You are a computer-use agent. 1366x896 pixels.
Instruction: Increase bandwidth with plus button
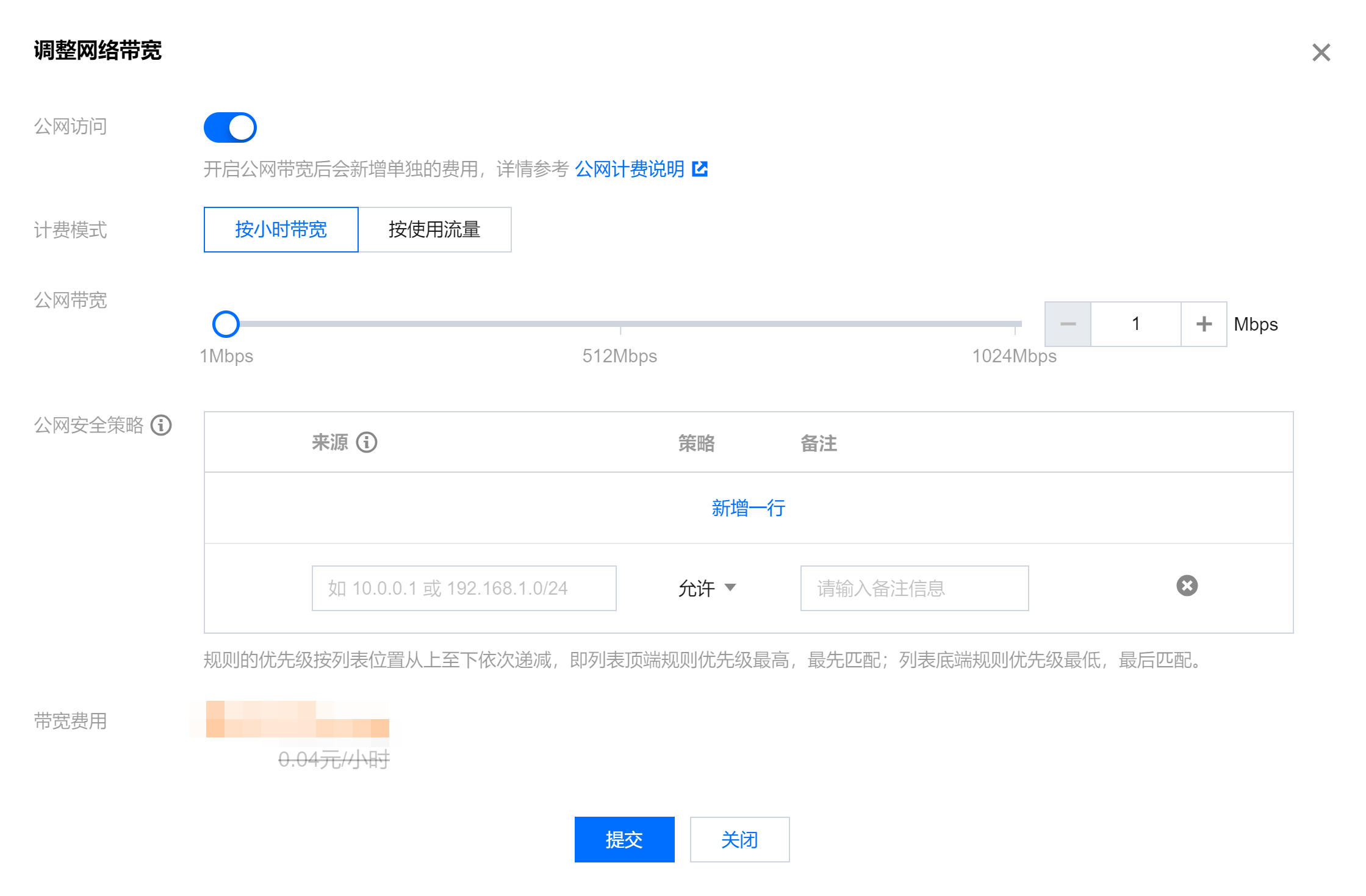1204,324
